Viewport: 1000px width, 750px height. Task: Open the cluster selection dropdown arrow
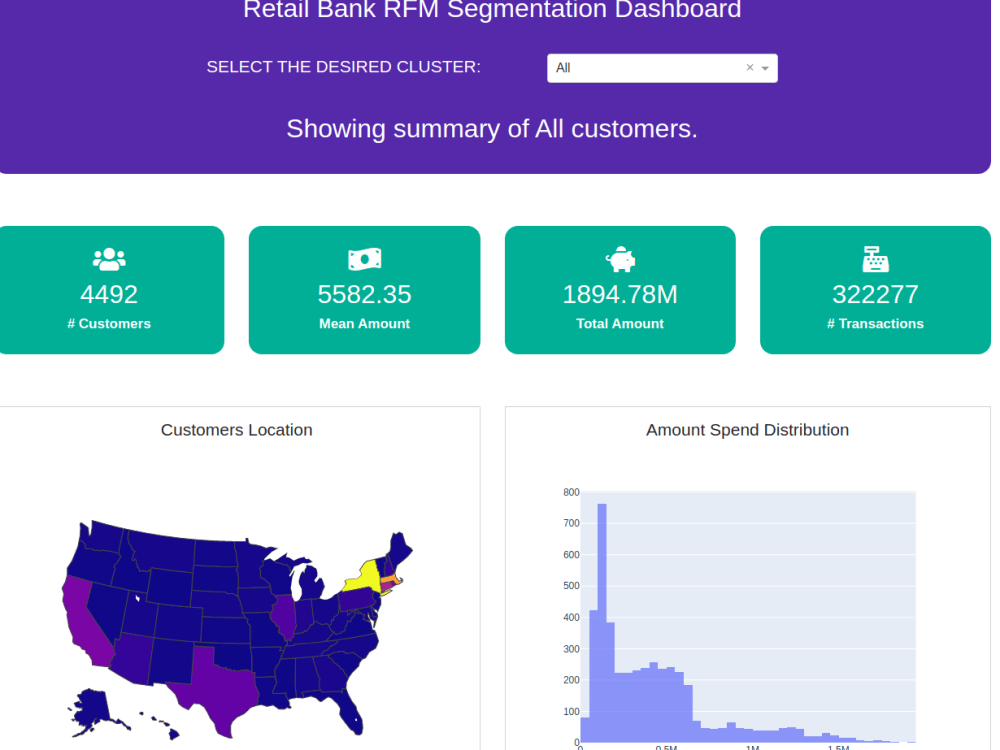tap(765, 68)
